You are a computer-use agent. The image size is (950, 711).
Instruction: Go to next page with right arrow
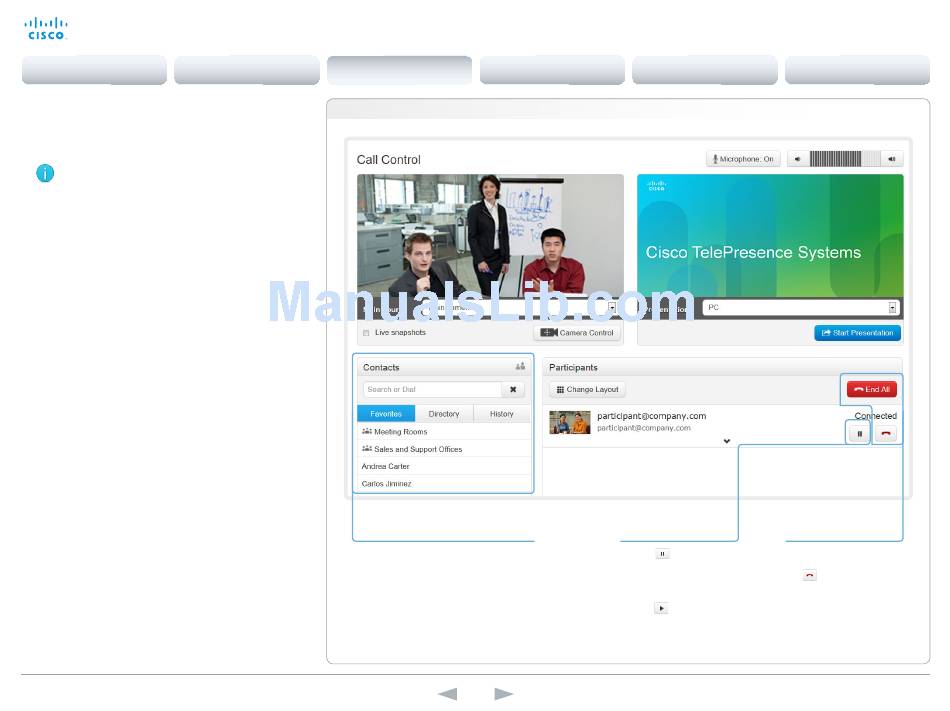[x=504, y=694]
